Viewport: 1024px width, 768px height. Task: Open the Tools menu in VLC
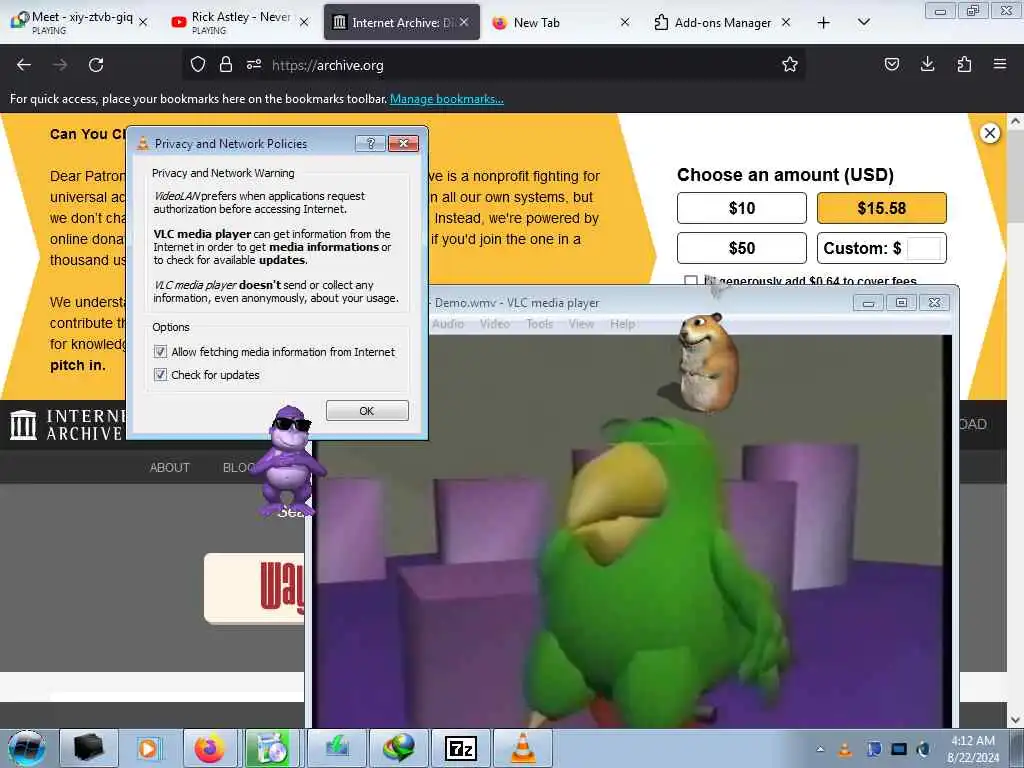539,324
